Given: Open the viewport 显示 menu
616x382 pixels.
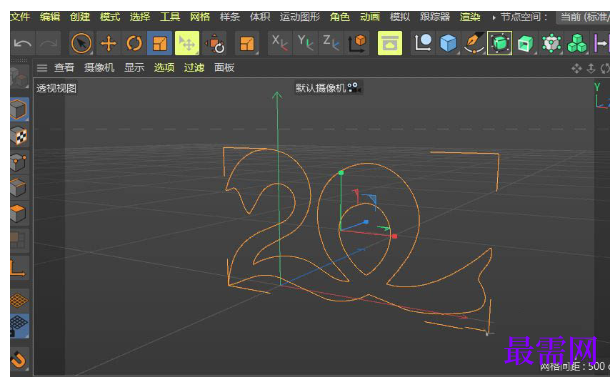Looking at the screenshot, I should click(x=134, y=68).
